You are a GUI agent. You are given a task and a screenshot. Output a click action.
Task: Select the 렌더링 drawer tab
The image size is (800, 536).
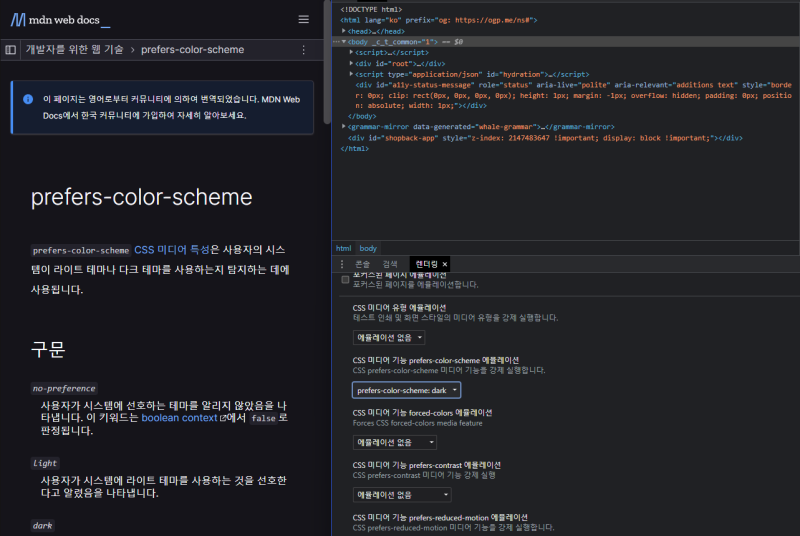(x=427, y=264)
